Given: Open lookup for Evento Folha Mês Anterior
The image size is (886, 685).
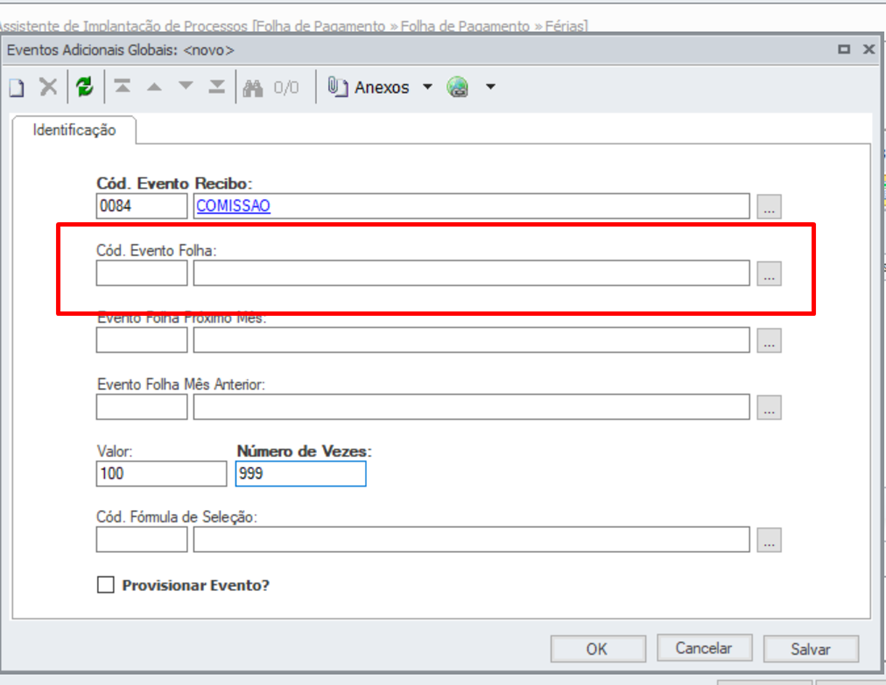Looking at the screenshot, I should [x=769, y=407].
